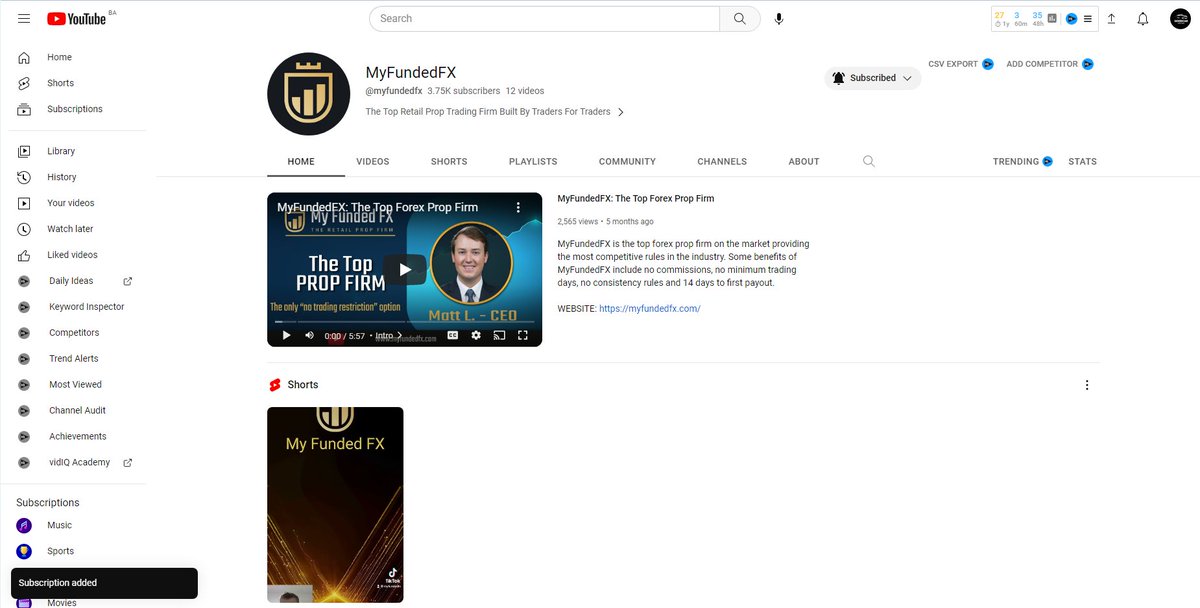Toggle closed captions on the video
Image resolution: width=1200 pixels, height=608 pixels.
[453, 335]
